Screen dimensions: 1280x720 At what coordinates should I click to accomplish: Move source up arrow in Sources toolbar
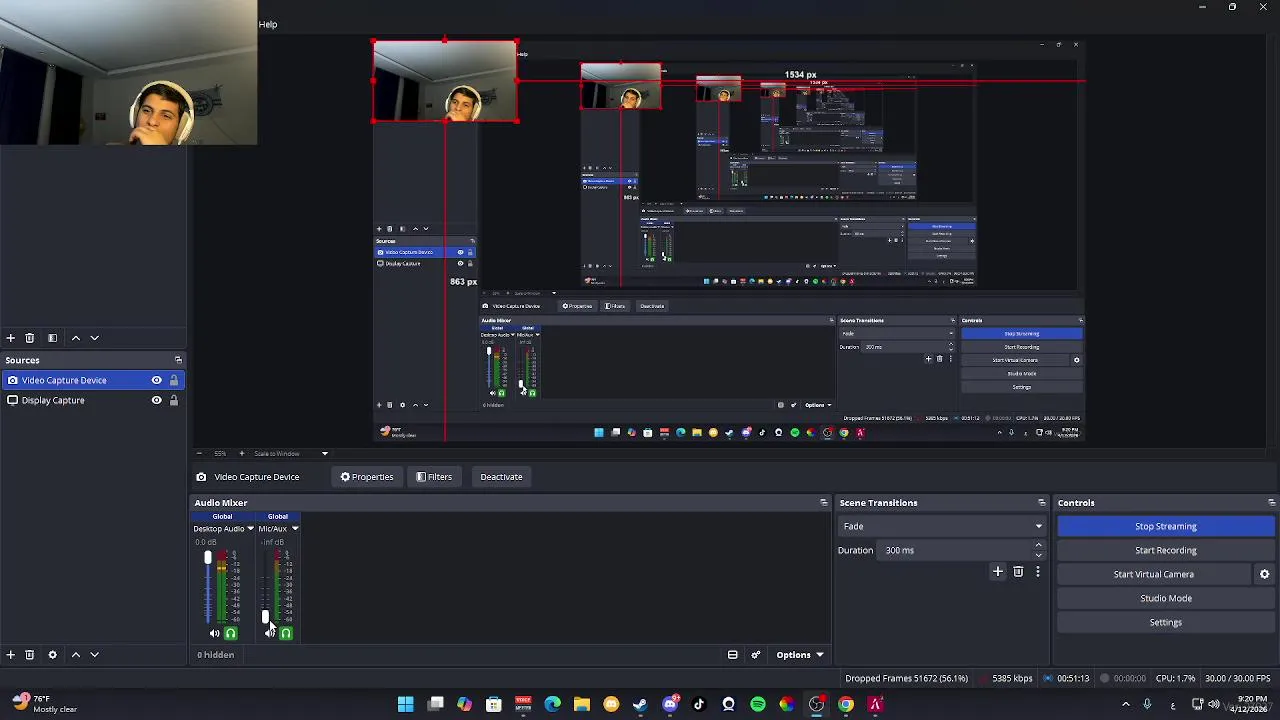point(75,655)
